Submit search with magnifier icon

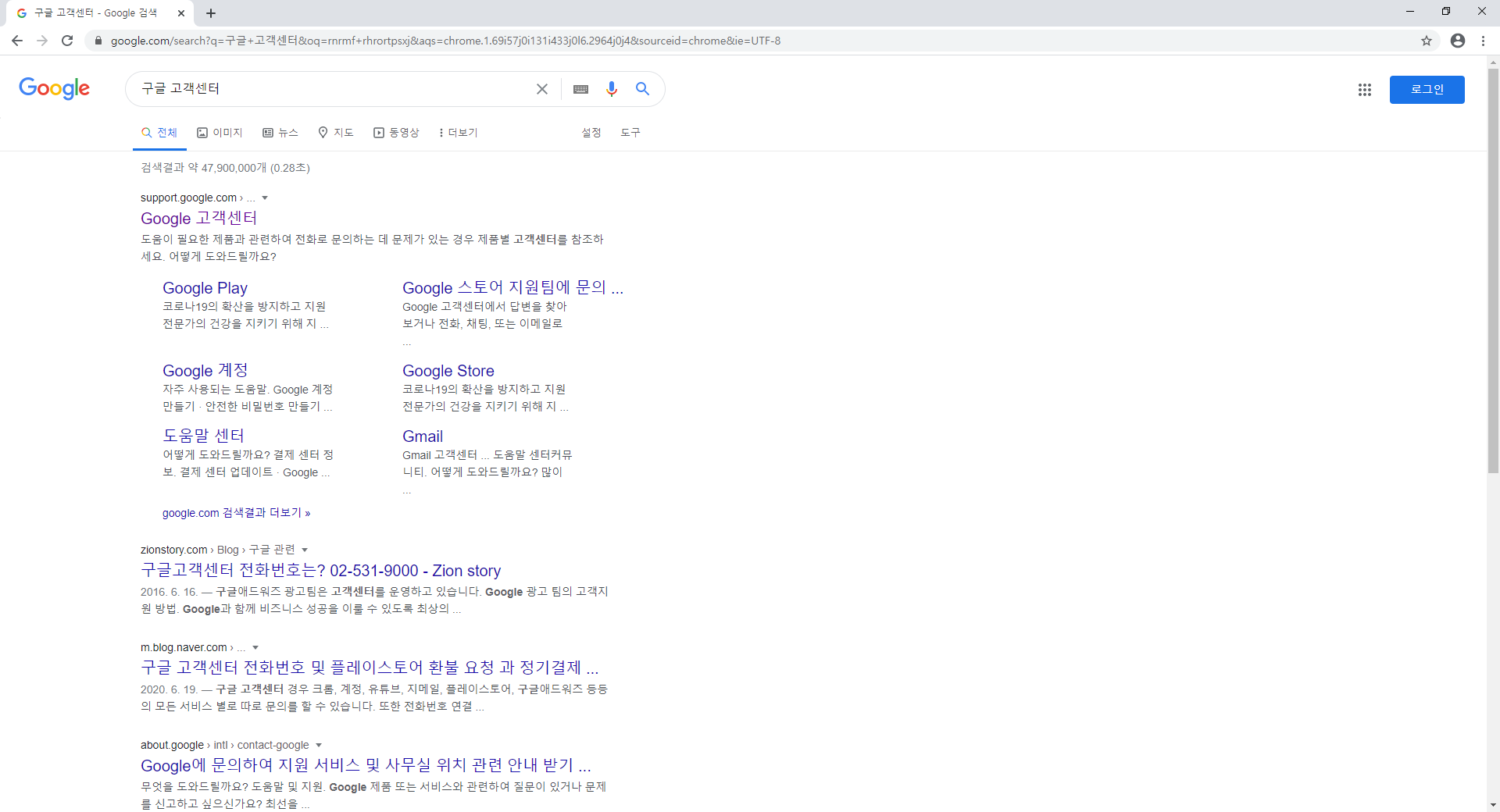[x=642, y=89]
